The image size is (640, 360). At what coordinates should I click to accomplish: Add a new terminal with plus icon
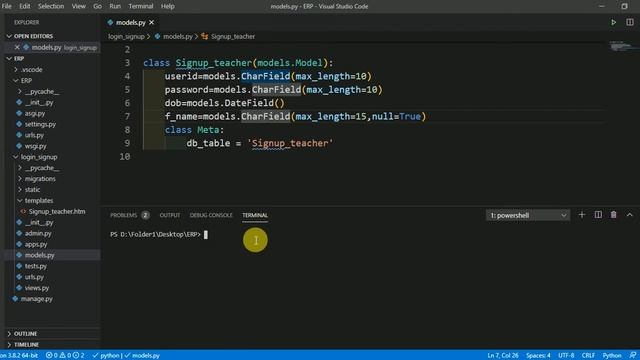pos(582,215)
